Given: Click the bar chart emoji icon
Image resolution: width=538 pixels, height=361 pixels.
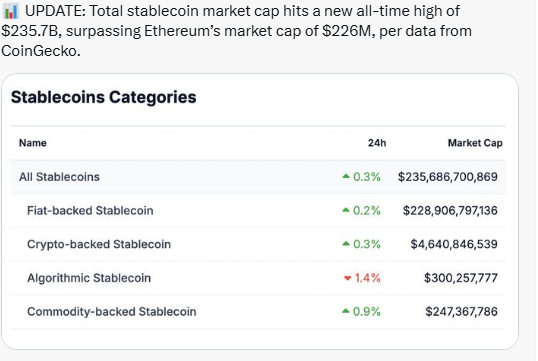Looking at the screenshot, I should coord(10,11).
